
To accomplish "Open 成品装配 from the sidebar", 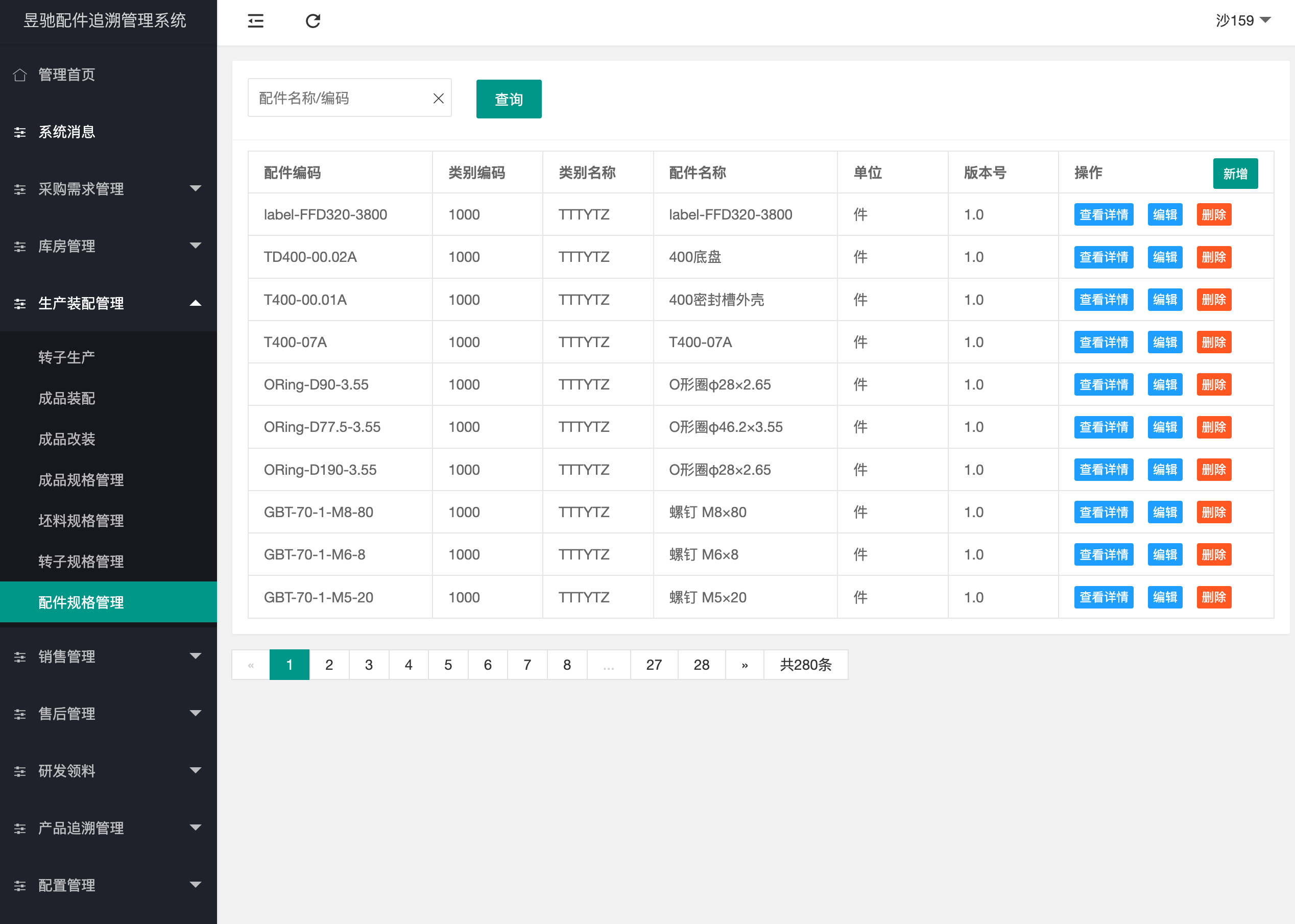I will [66, 398].
